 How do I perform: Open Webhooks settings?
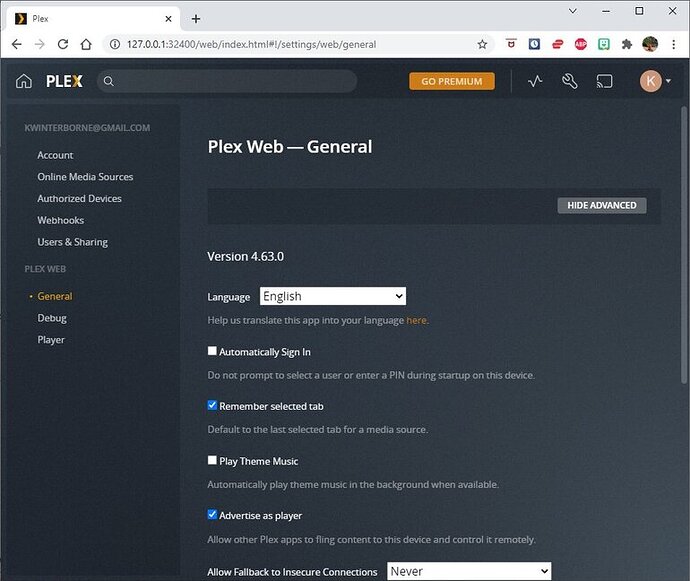(61, 220)
